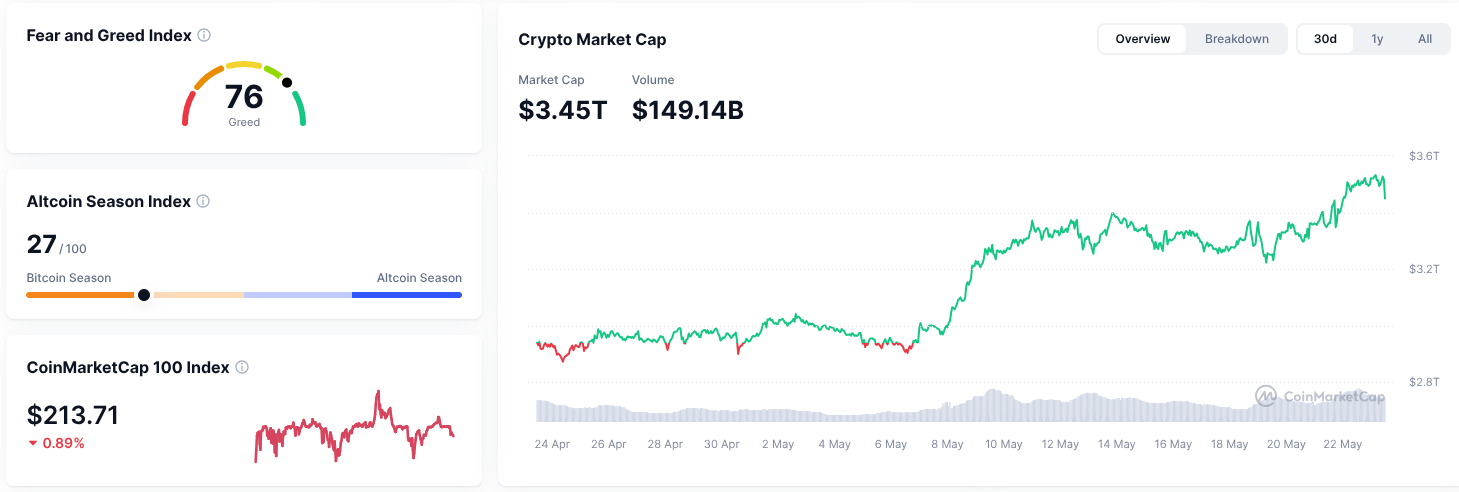Open the Fear and Greed Index title

pos(109,35)
